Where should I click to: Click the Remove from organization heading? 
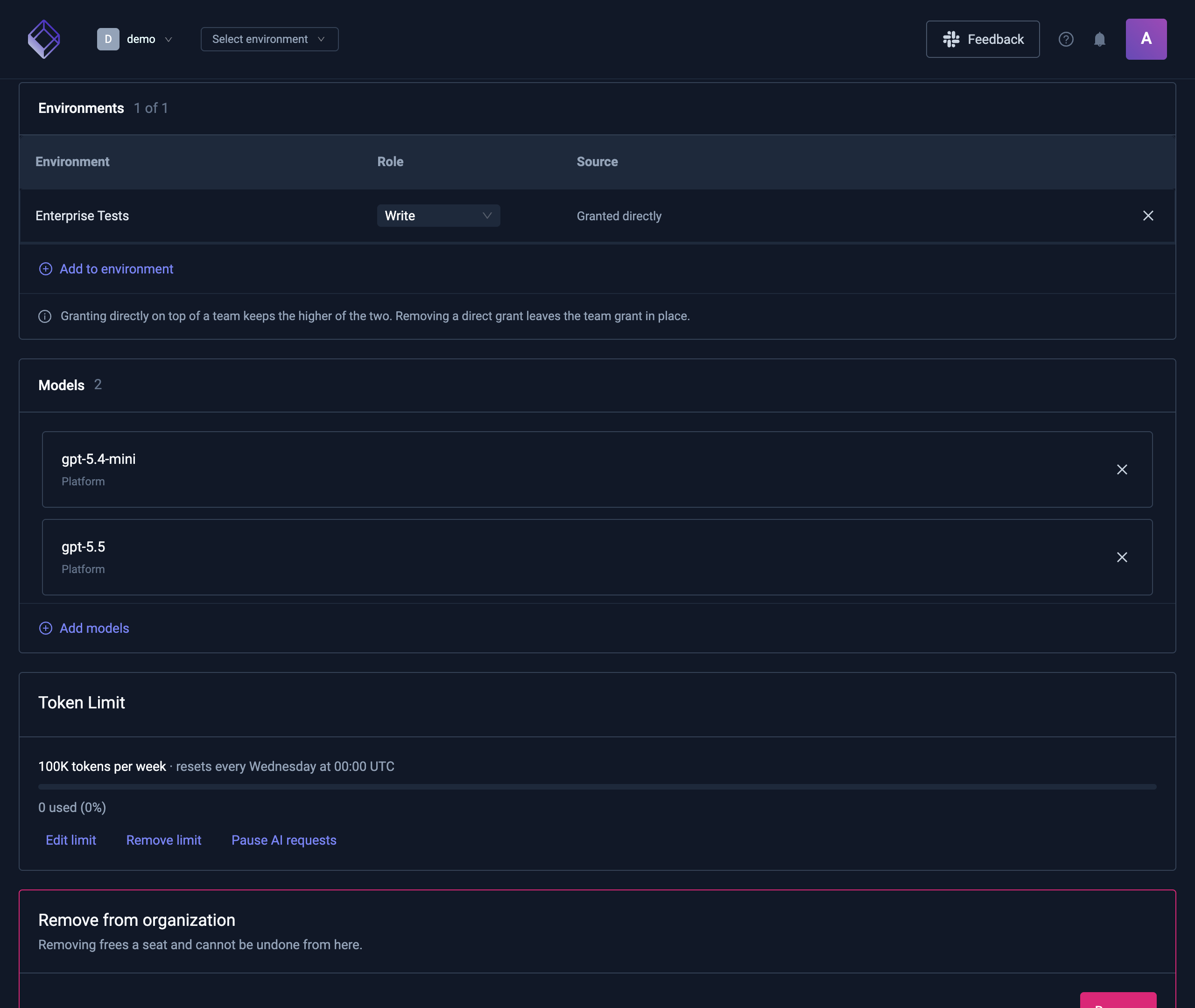click(137, 920)
